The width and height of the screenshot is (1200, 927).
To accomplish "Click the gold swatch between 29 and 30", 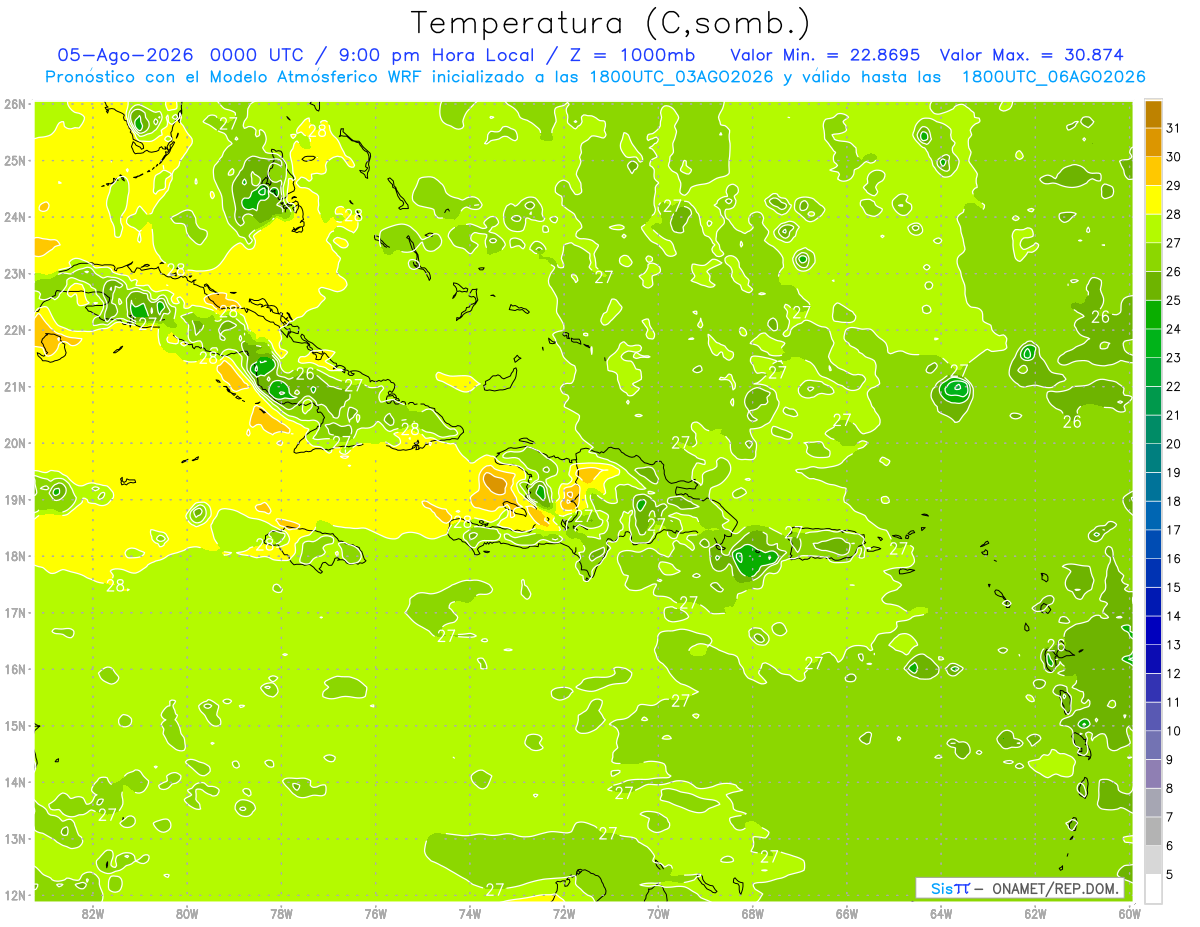I will [1153, 171].
